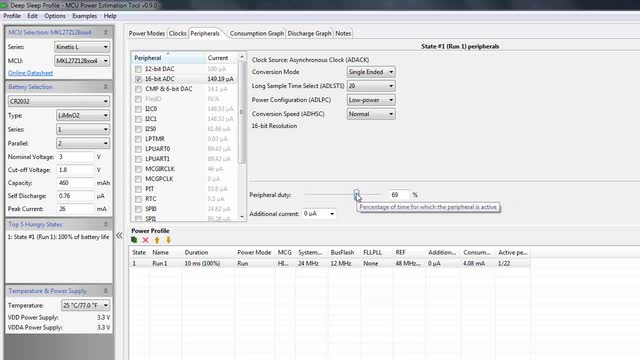
Task: Click the Nominal Voltage input field
Action: [75, 157]
